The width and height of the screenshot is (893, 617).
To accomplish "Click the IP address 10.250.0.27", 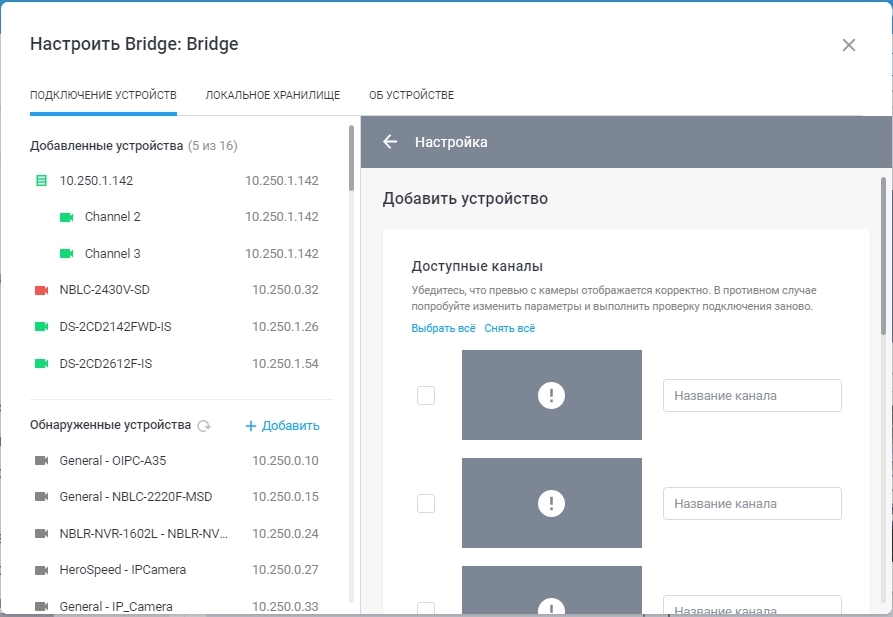I will tap(285, 570).
